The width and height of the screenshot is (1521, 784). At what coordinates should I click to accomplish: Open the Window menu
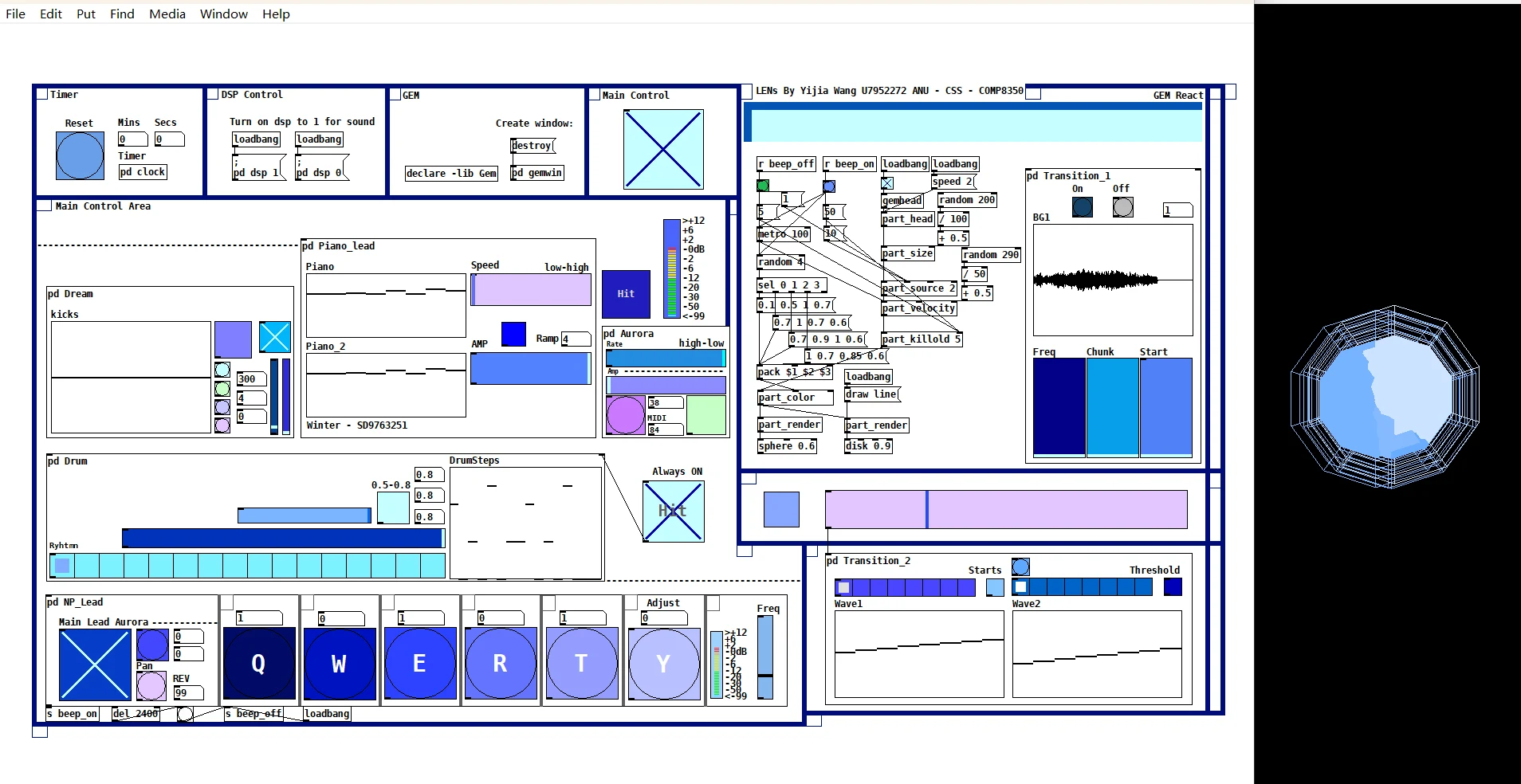pos(224,14)
